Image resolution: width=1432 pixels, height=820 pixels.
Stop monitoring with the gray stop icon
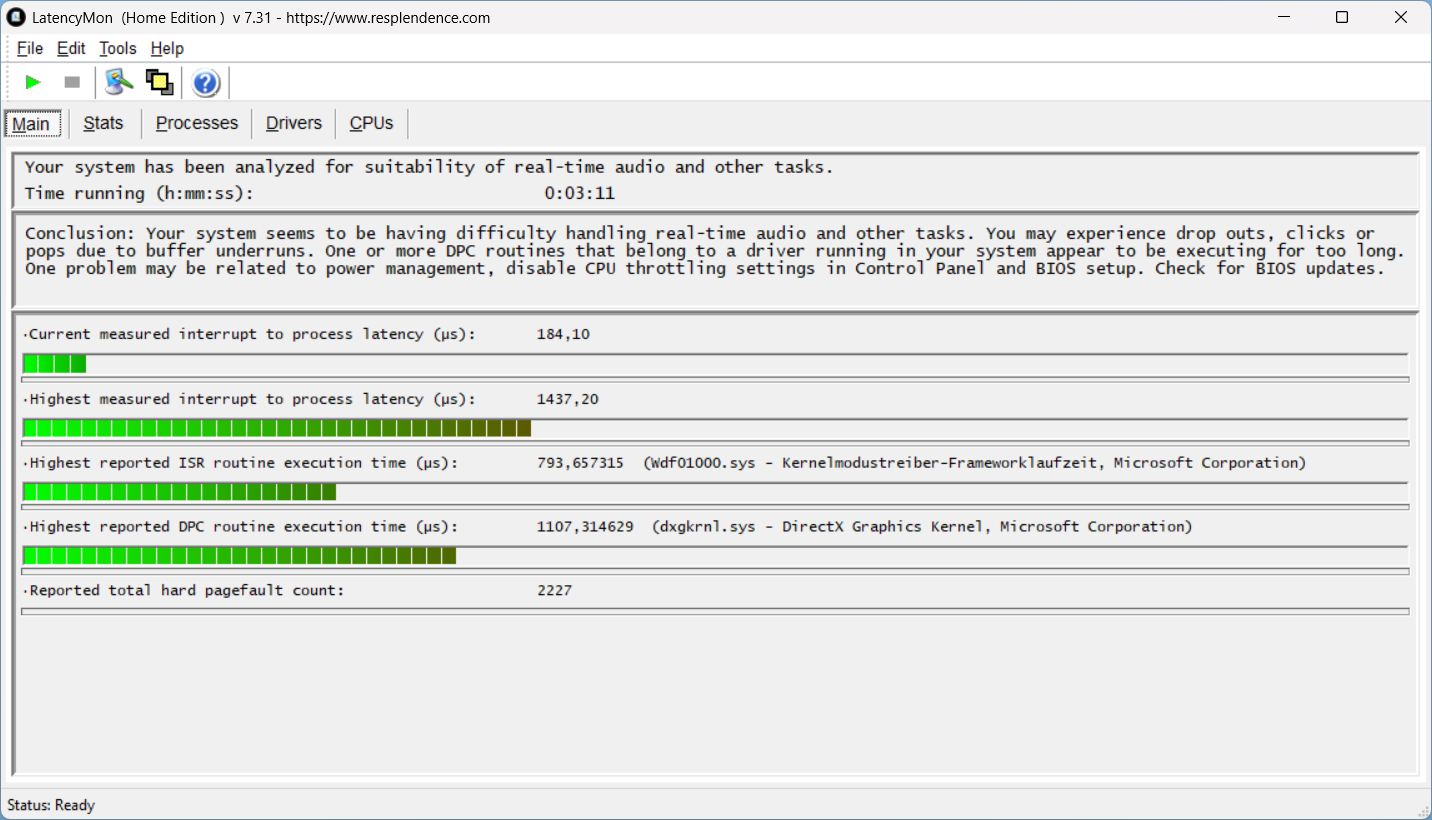tap(72, 82)
